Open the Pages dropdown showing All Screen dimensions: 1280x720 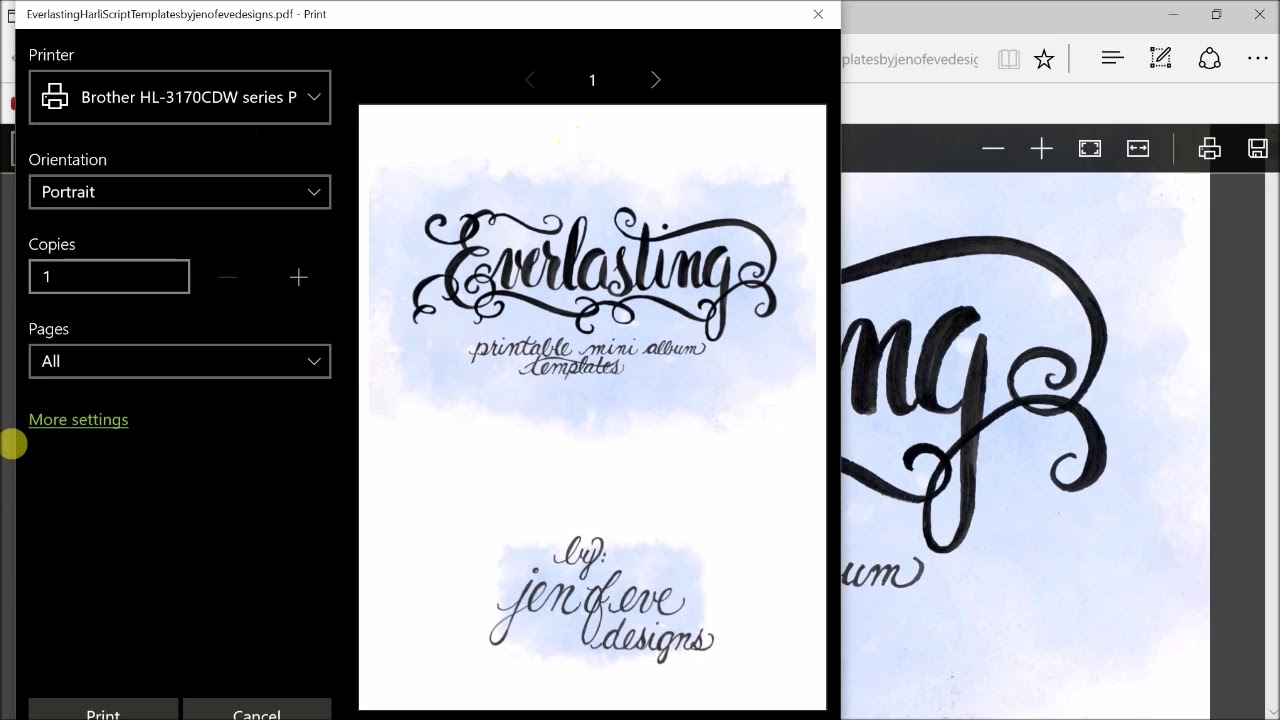[180, 361]
